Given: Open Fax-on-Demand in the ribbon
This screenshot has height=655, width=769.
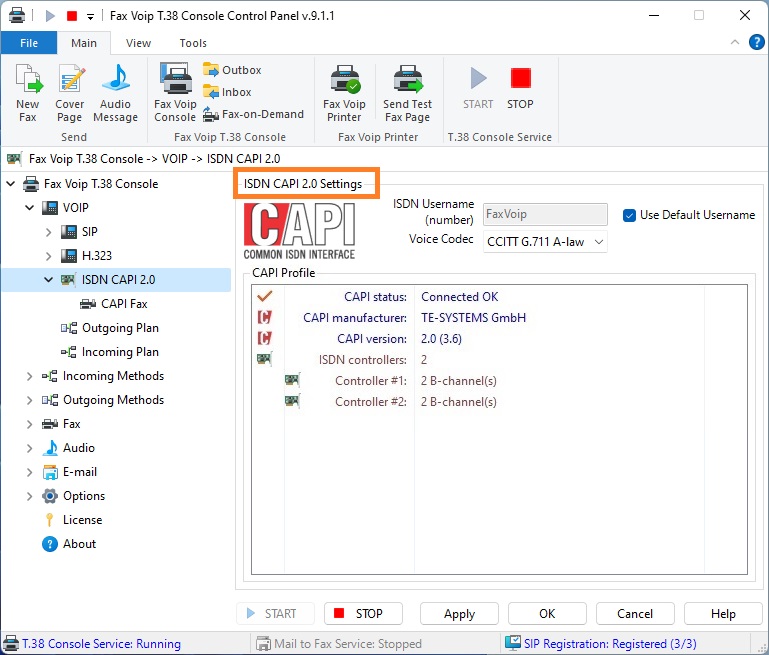Looking at the screenshot, I should tap(254, 114).
